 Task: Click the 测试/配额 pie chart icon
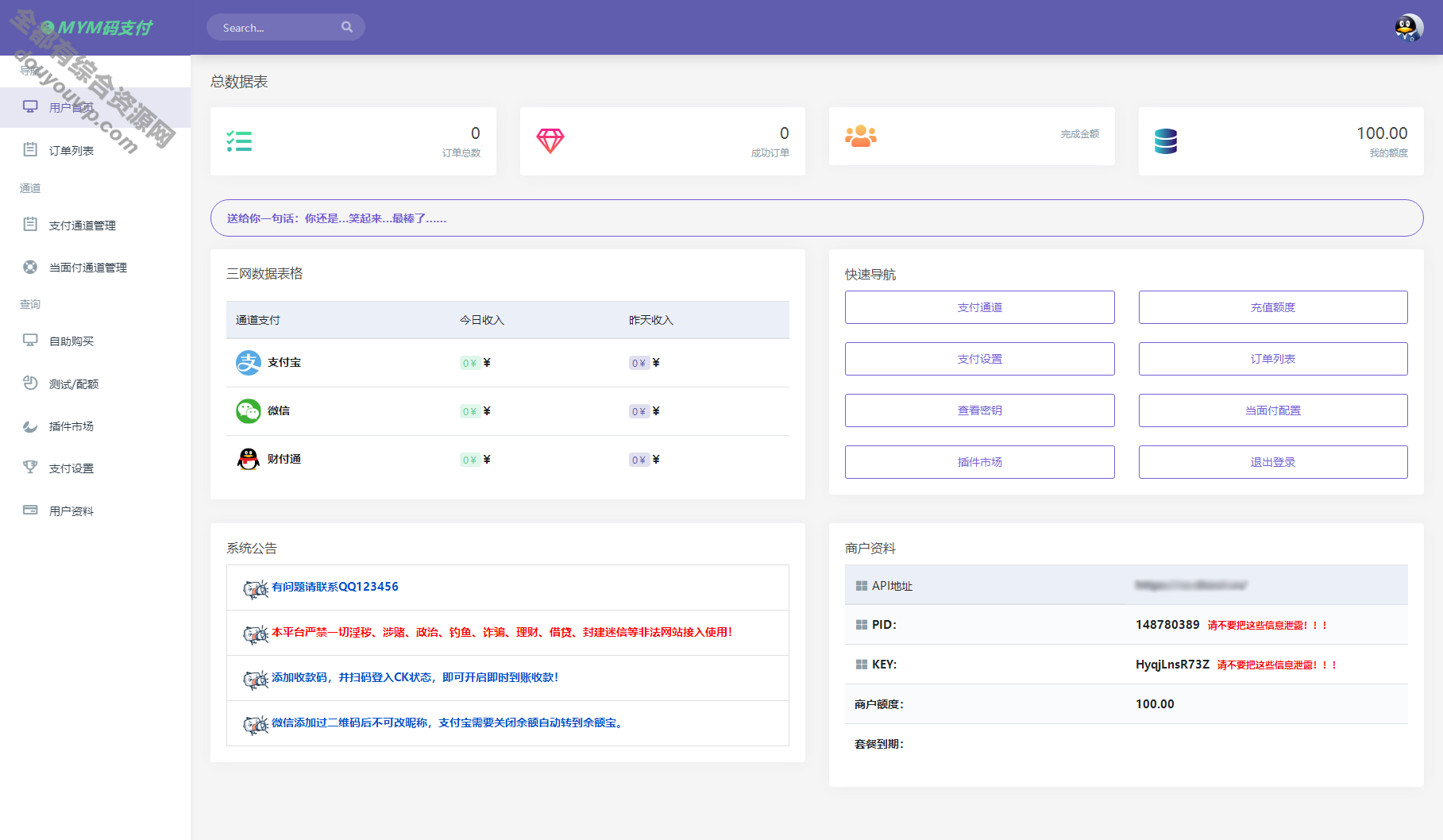30,383
